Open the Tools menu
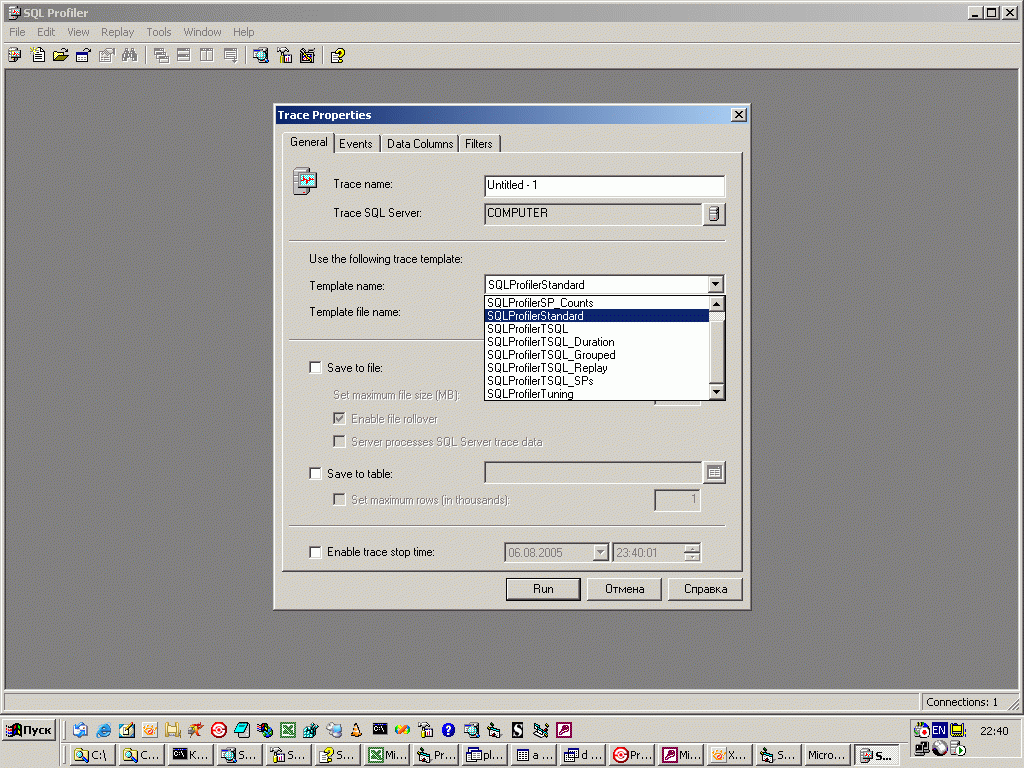 tap(159, 32)
